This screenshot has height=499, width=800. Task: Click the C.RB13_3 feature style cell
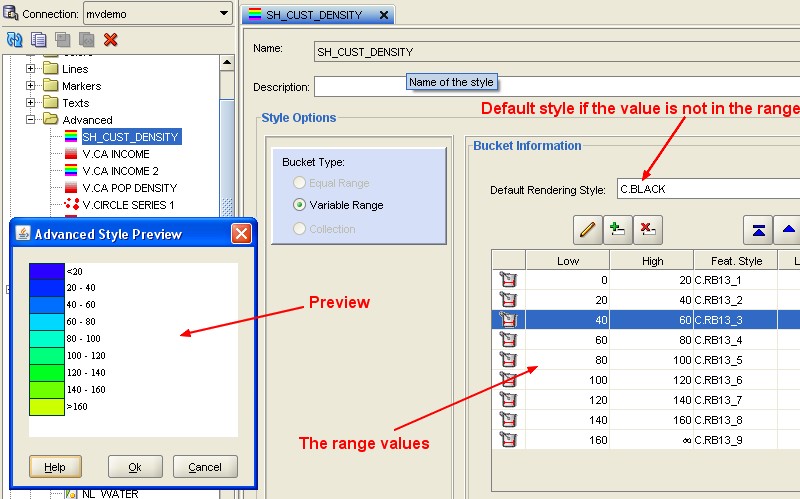pyautogui.click(x=735, y=320)
